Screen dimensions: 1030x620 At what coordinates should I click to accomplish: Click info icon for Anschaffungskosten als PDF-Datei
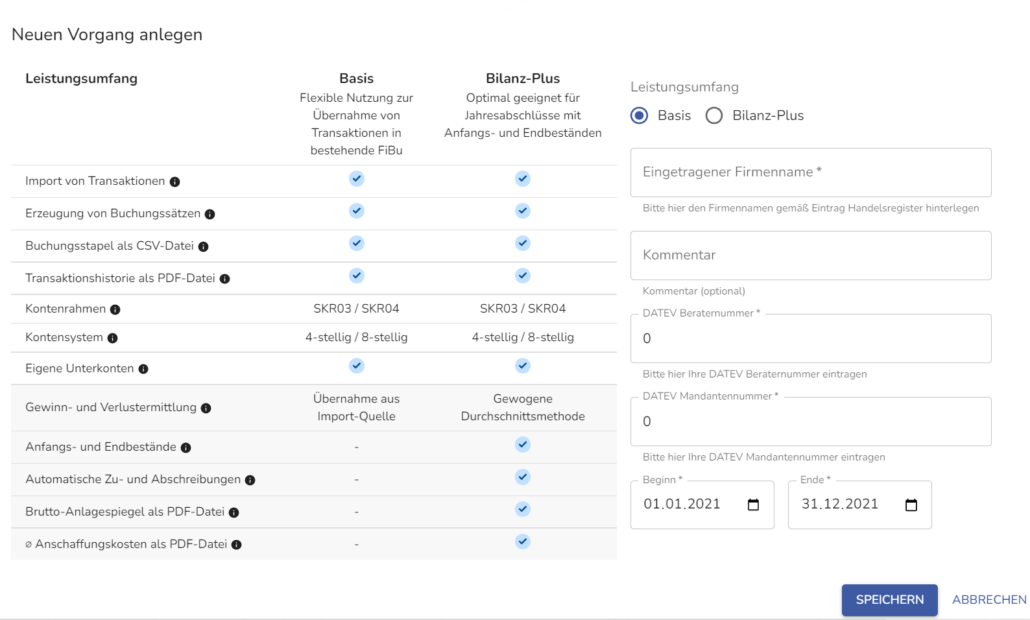point(236,544)
